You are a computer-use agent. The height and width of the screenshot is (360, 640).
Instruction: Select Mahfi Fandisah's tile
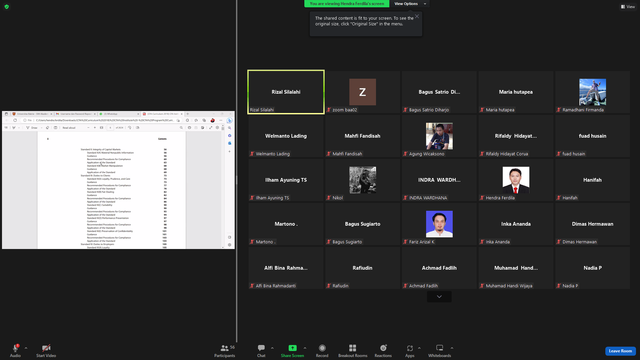coord(362,136)
